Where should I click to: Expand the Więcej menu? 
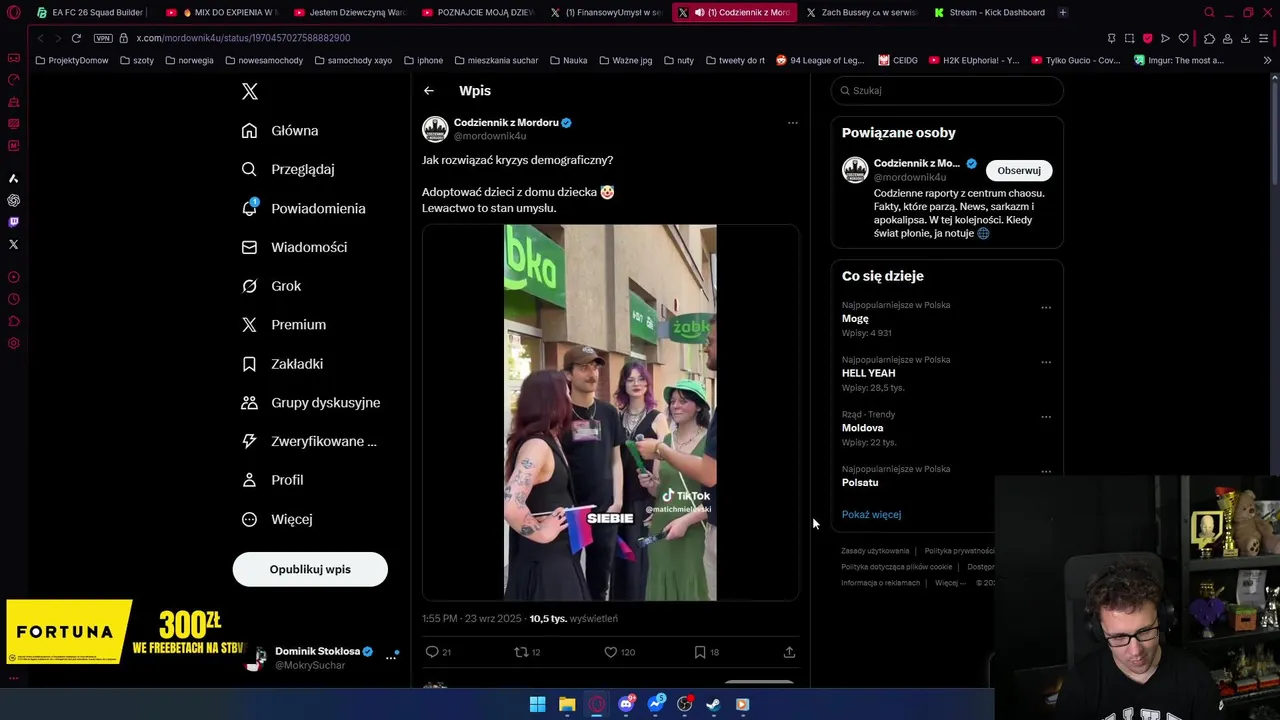point(277,519)
